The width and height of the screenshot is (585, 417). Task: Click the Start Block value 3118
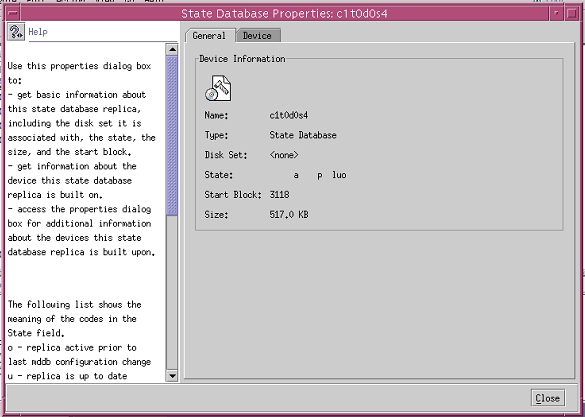pos(279,195)
